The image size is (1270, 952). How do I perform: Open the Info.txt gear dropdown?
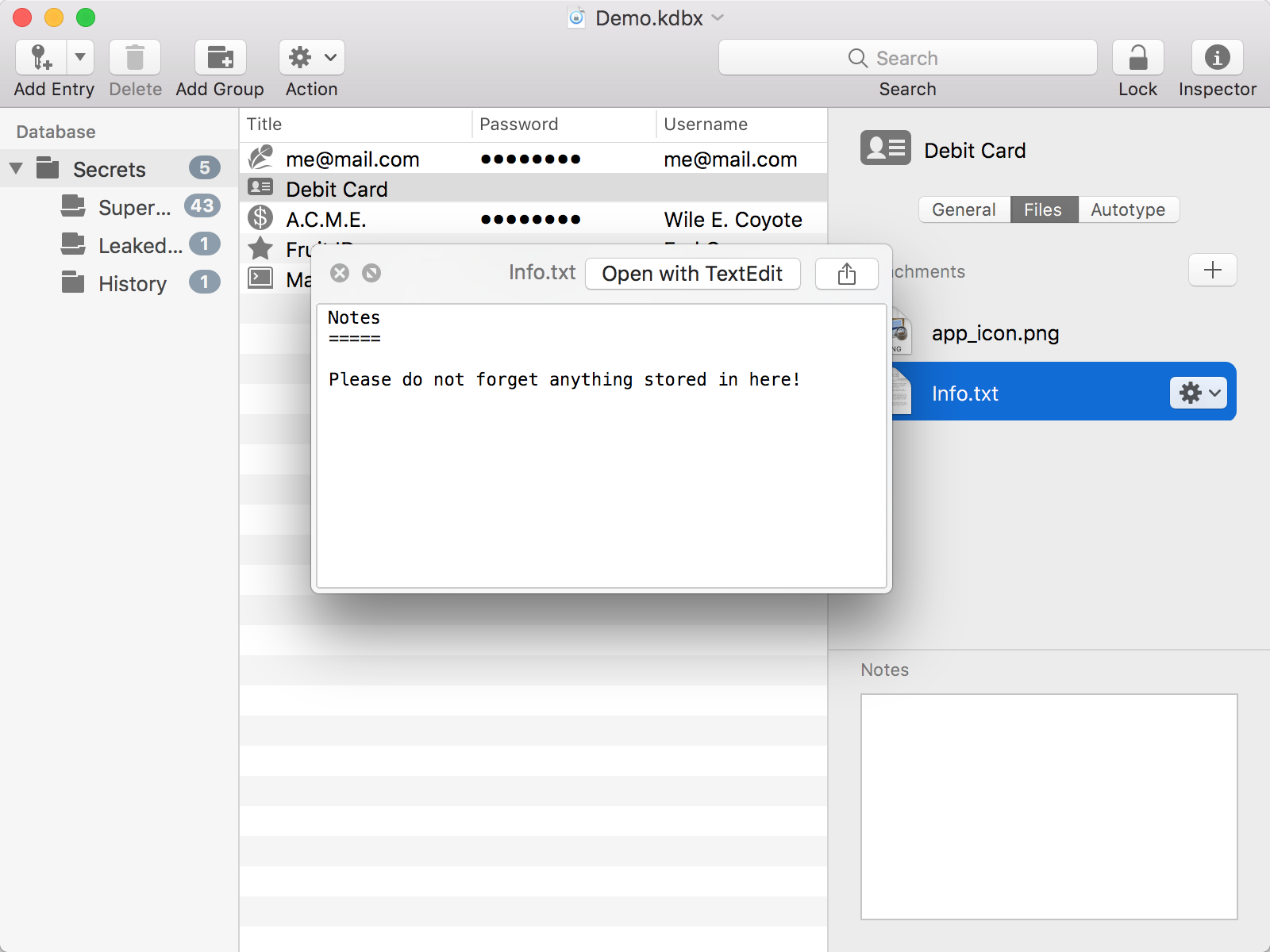1199,393
